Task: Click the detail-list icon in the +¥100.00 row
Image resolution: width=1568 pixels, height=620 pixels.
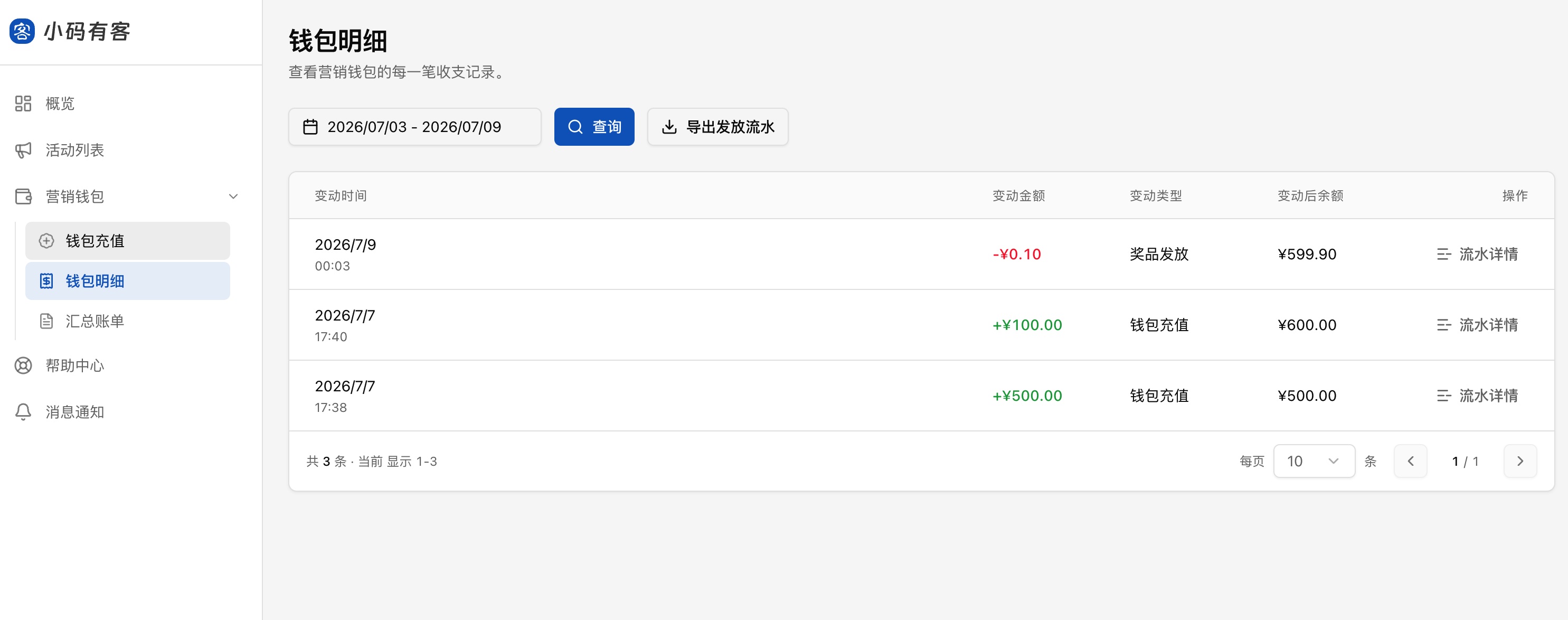Action: tap(1444, 325)
